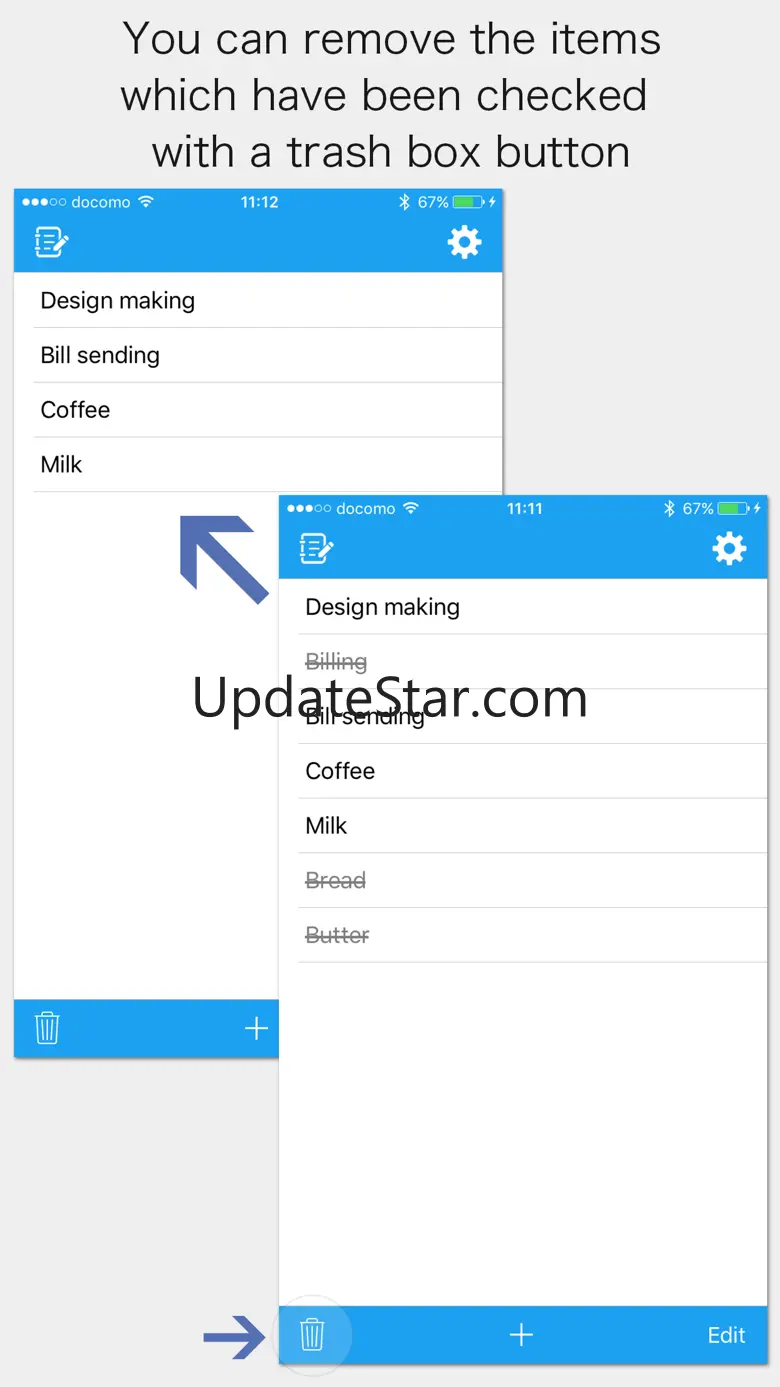Viewport: 780px width, 1387px height.
Task: Tap note list icon in front screen
Action: [317, 548]
